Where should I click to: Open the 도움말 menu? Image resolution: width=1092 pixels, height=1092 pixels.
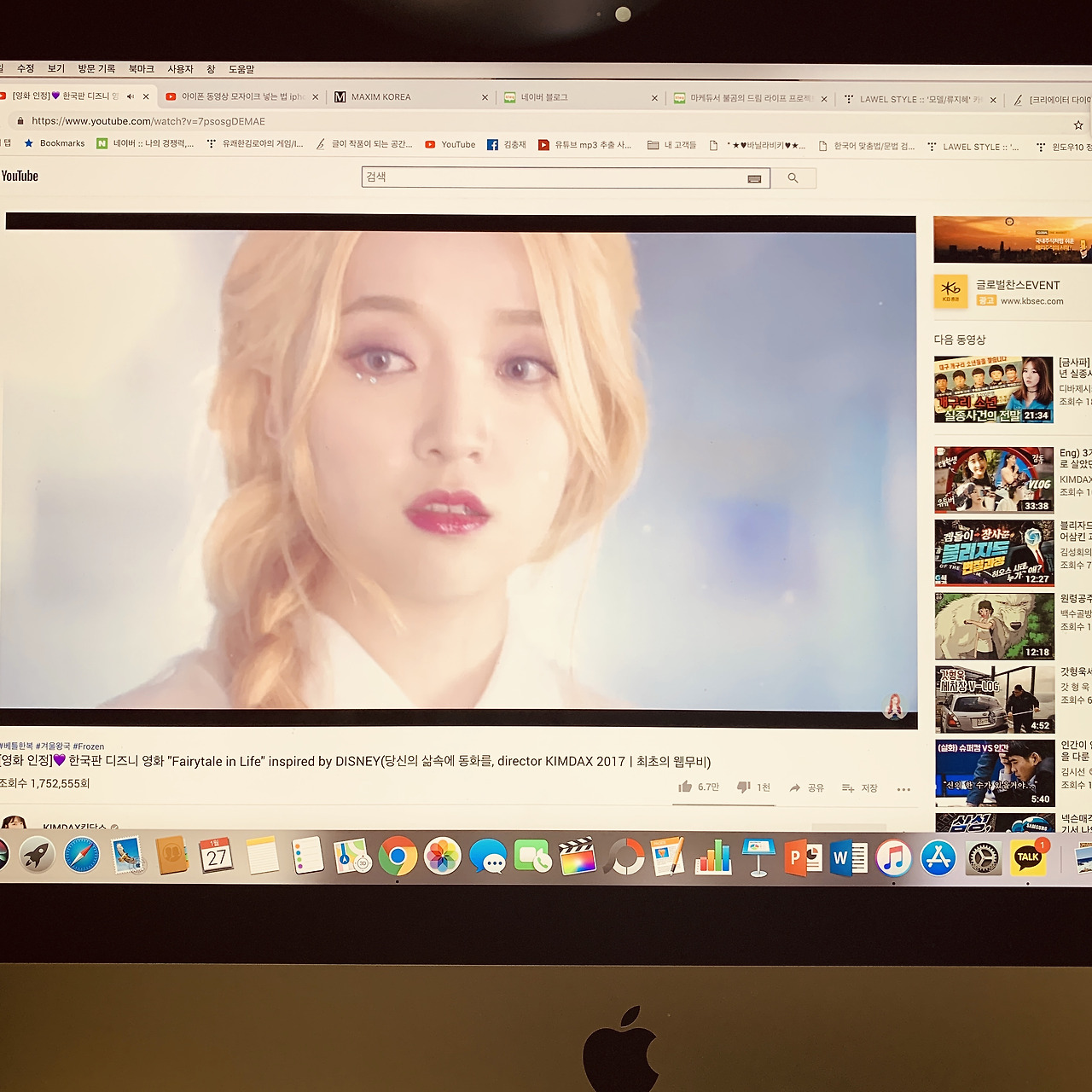click(241, 69)
